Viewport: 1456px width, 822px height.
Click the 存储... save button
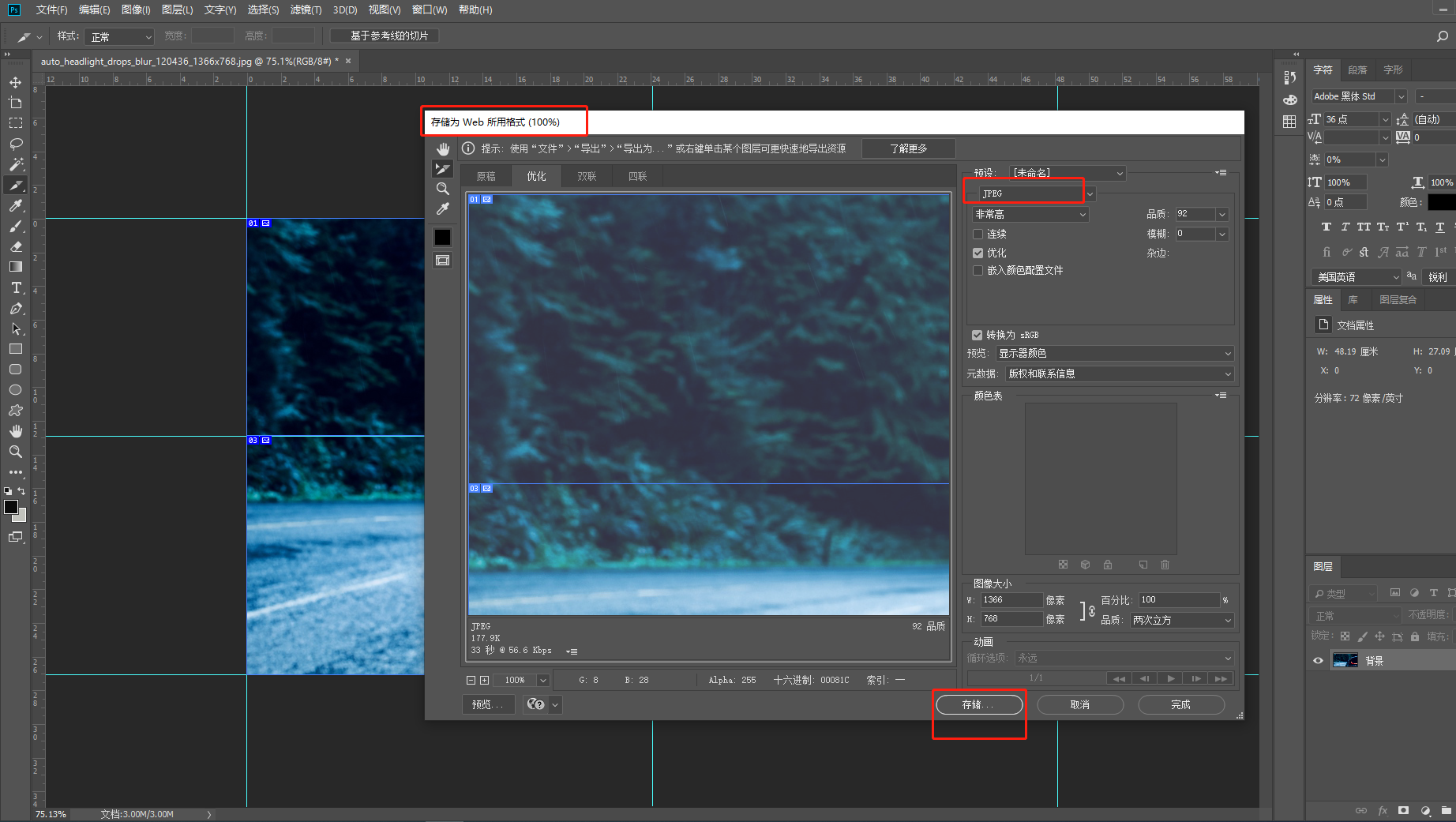979,705
